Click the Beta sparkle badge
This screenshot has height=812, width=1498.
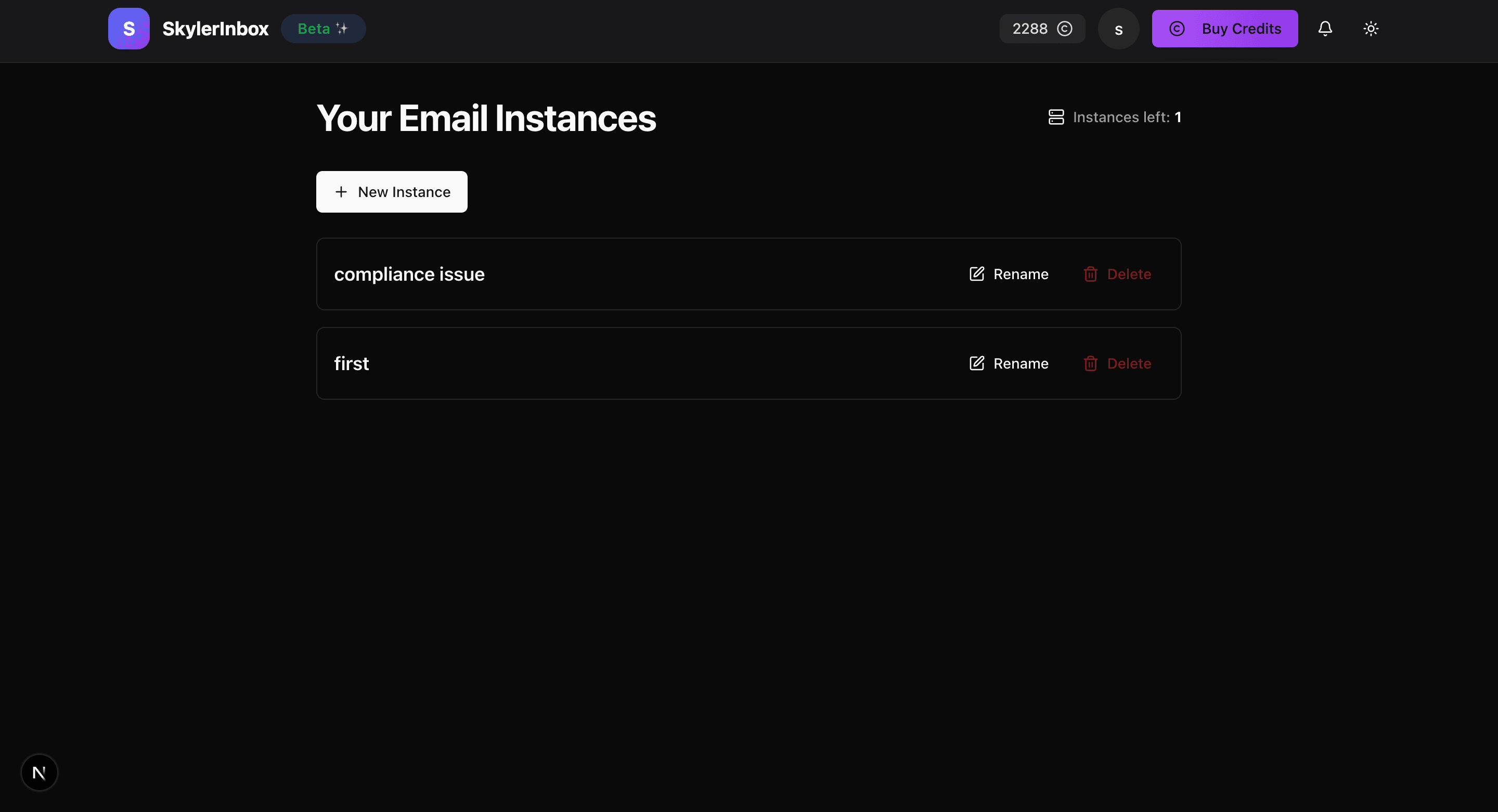click(322, 29)
